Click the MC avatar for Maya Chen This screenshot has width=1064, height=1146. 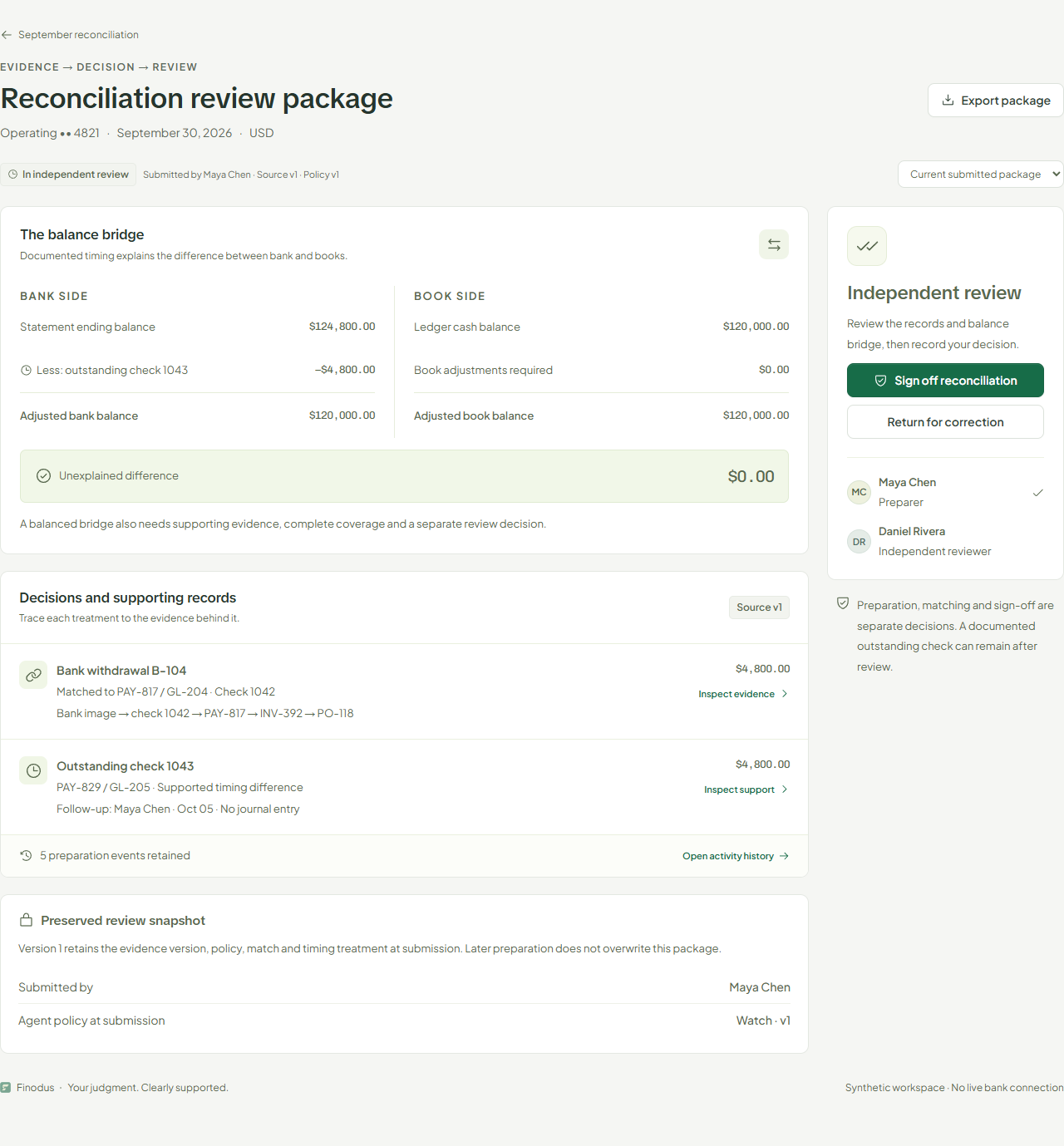pos(859,492)
